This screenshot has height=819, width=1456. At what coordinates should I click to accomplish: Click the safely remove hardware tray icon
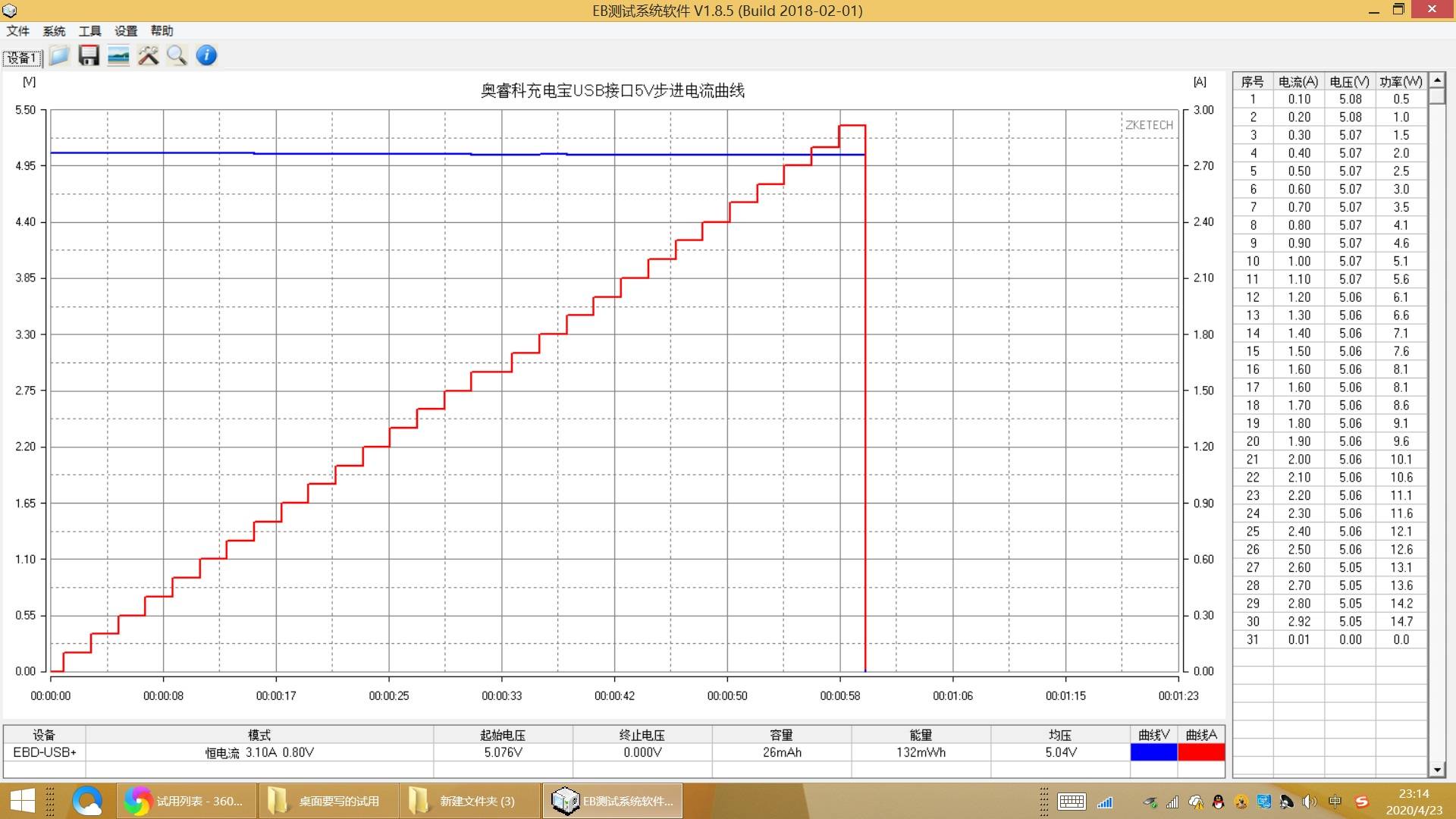pos(1150,802)
